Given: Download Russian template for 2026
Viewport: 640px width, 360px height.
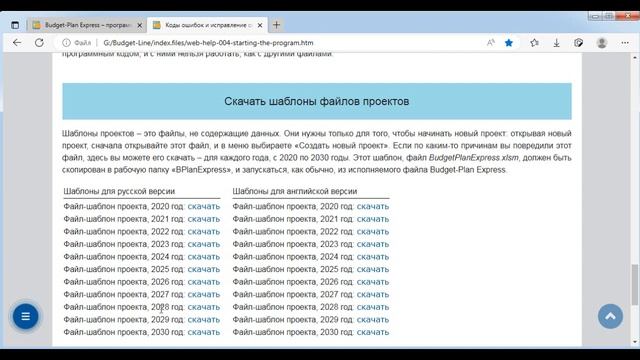Looking at the screenshot, I should [x=204, y=282].
